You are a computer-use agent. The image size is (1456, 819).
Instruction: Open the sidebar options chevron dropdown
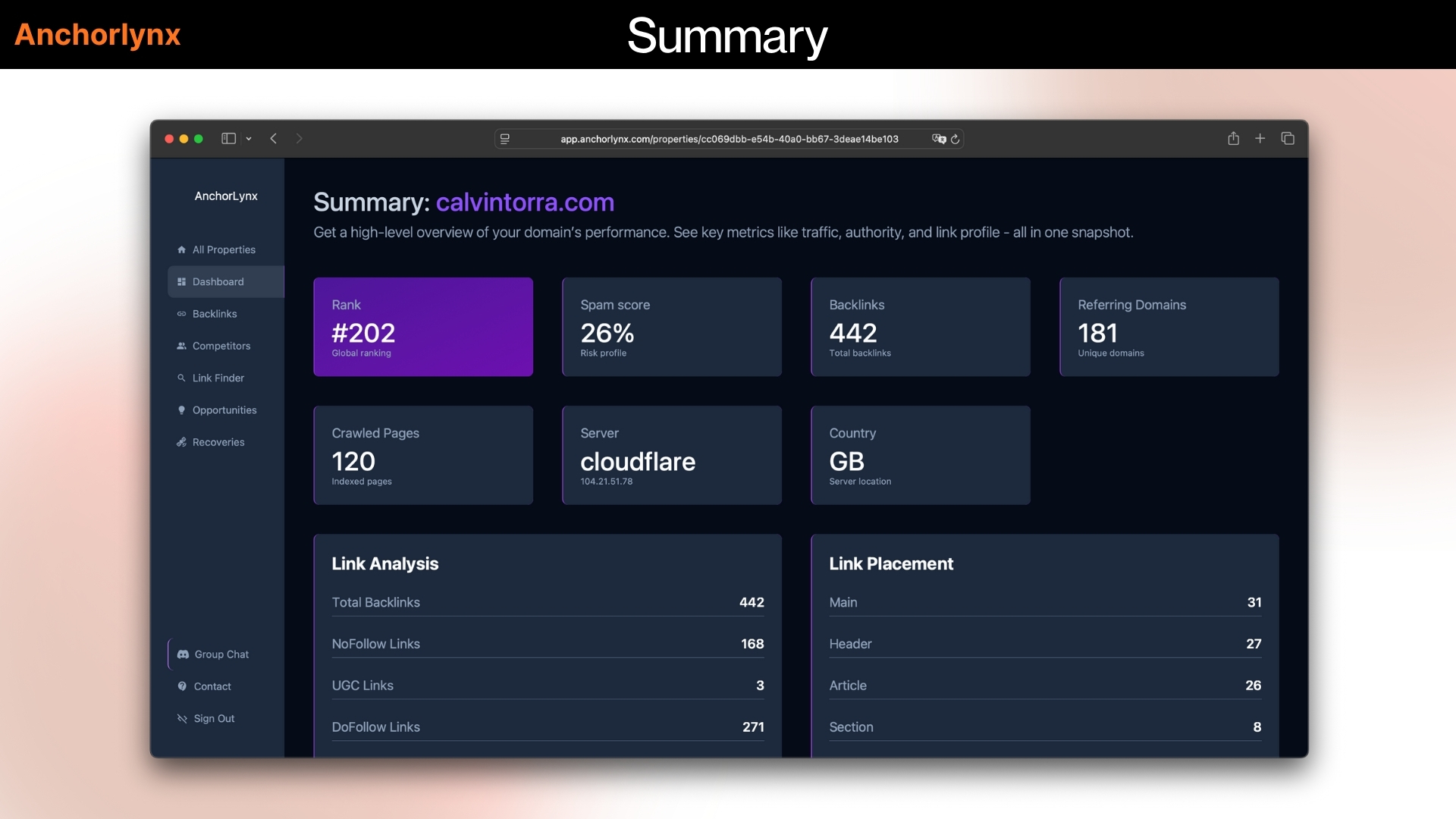pos(249,139)
